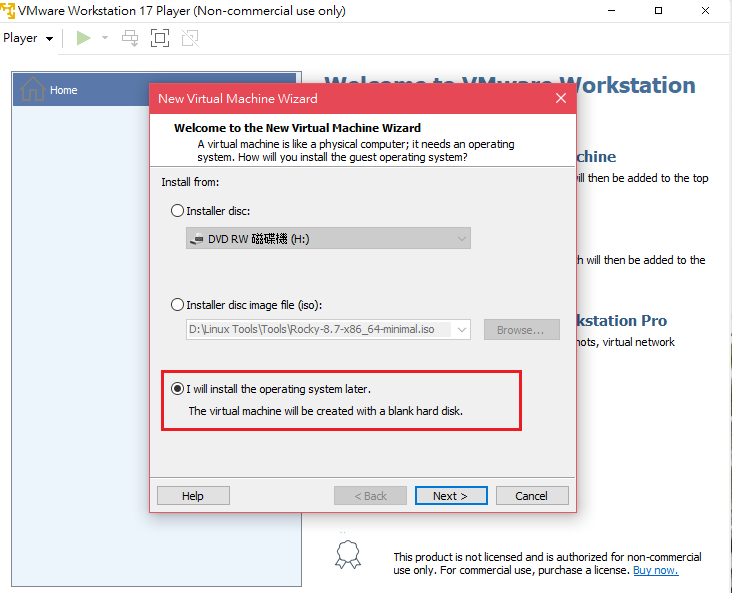This screenshot has width=732, height=593.
Task: Select the Installer disc radio button
Action: point(177,211)
